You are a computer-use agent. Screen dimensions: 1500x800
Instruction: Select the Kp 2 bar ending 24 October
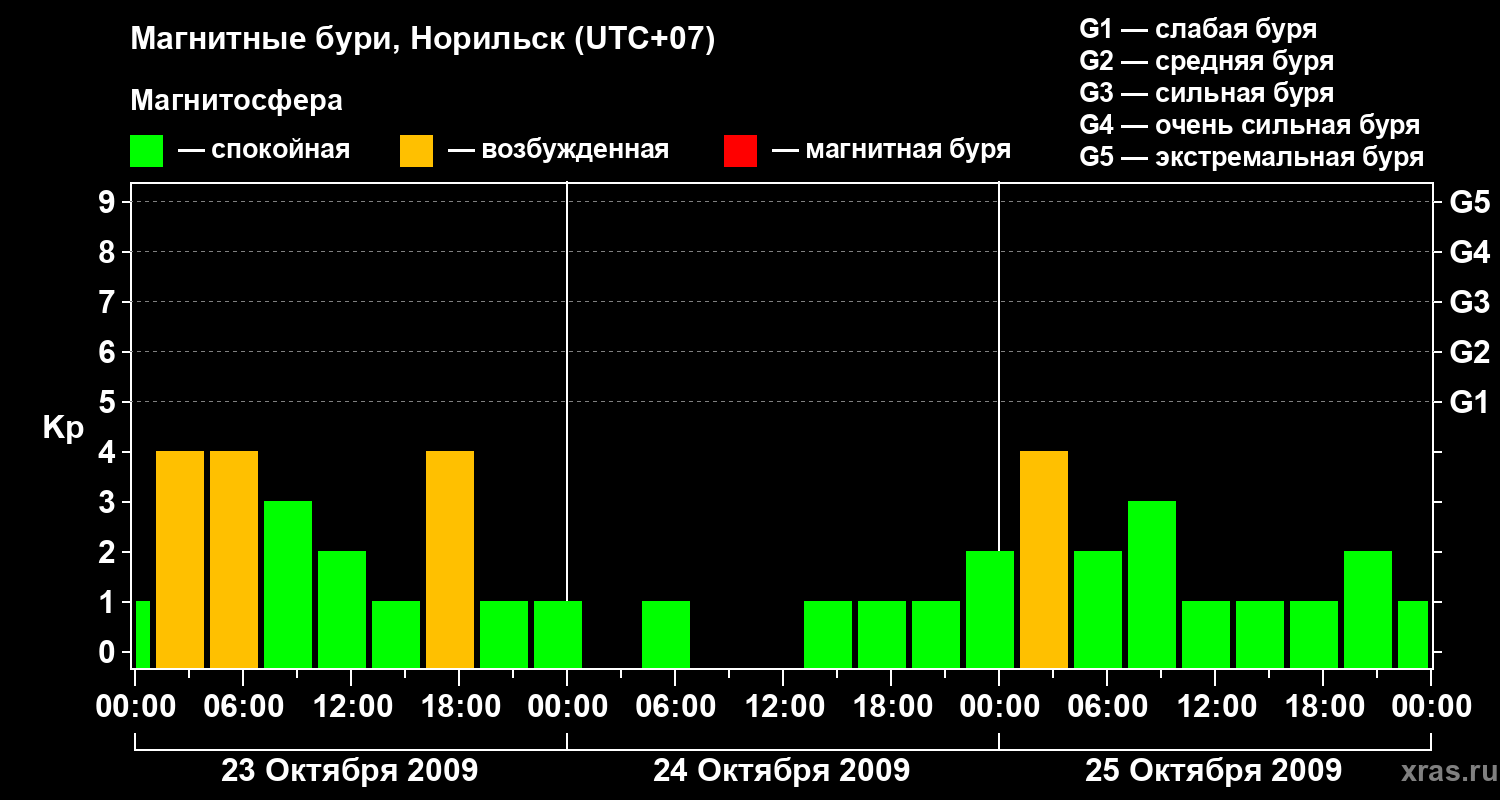(x=990, y=609)
